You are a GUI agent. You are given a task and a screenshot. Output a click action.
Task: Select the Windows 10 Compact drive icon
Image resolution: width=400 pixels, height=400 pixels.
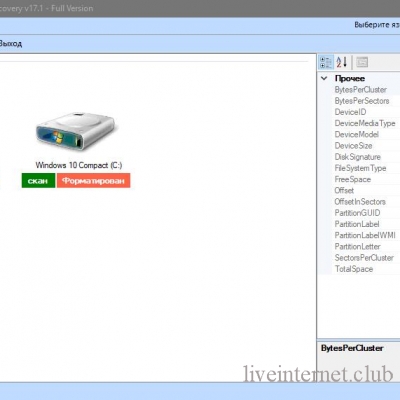[x=75, y=131]
